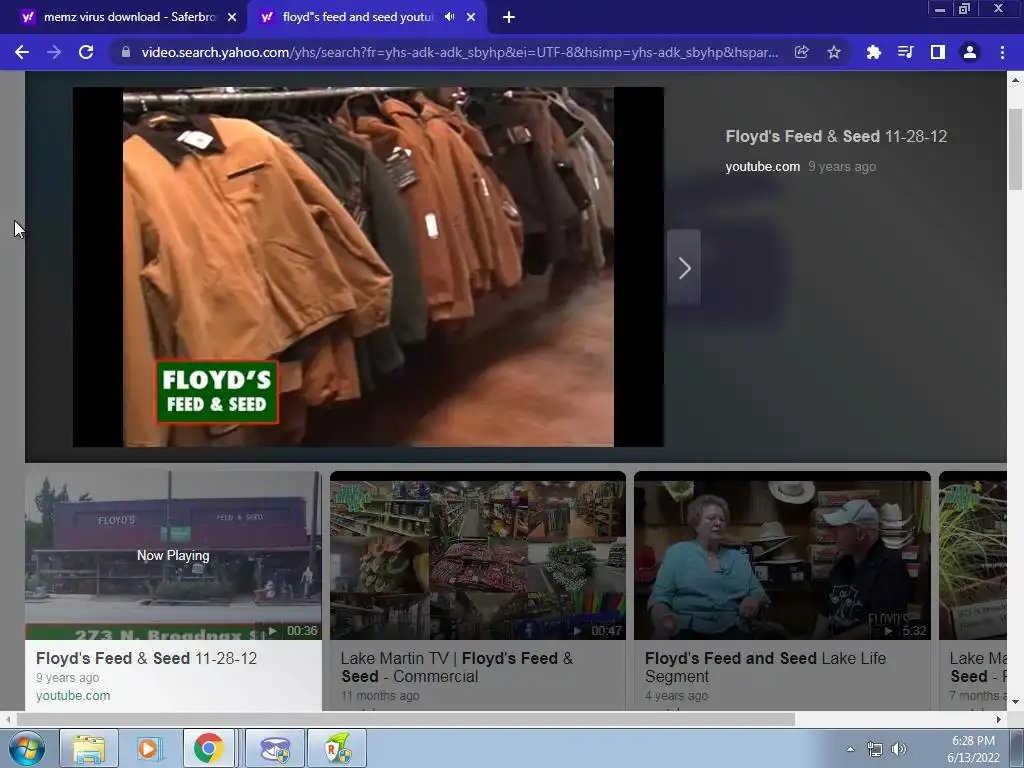Open the Chrome profile menu

click(x=970, y=52)
